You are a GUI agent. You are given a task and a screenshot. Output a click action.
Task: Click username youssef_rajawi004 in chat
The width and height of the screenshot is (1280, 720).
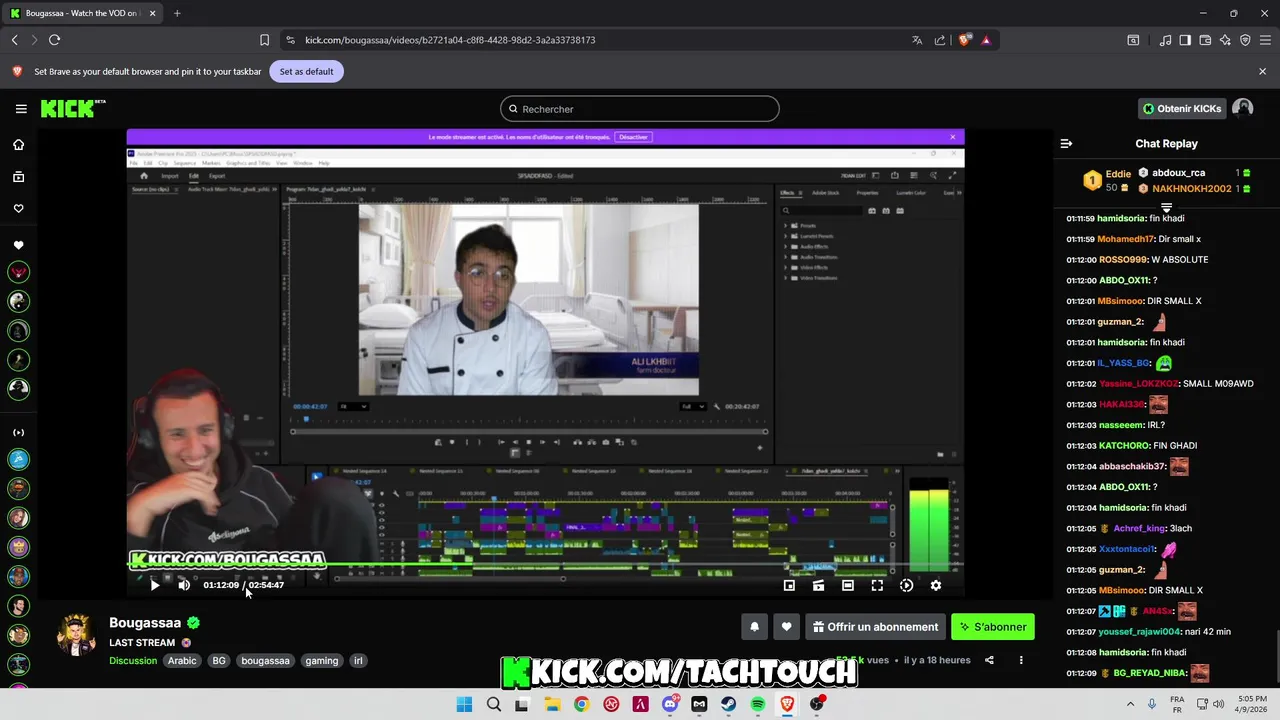(x=1140, y=632)
